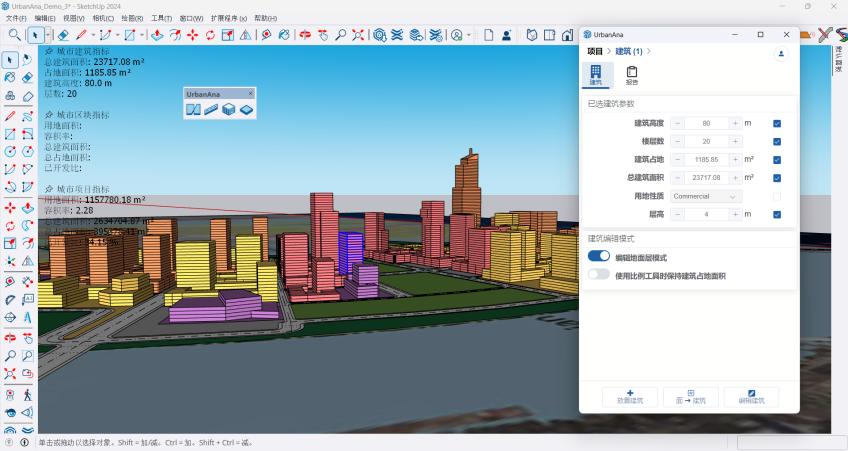Choose the 3D Text tool in left toolbar
Viewport: 848px width, 451px height.
(28, 317)
